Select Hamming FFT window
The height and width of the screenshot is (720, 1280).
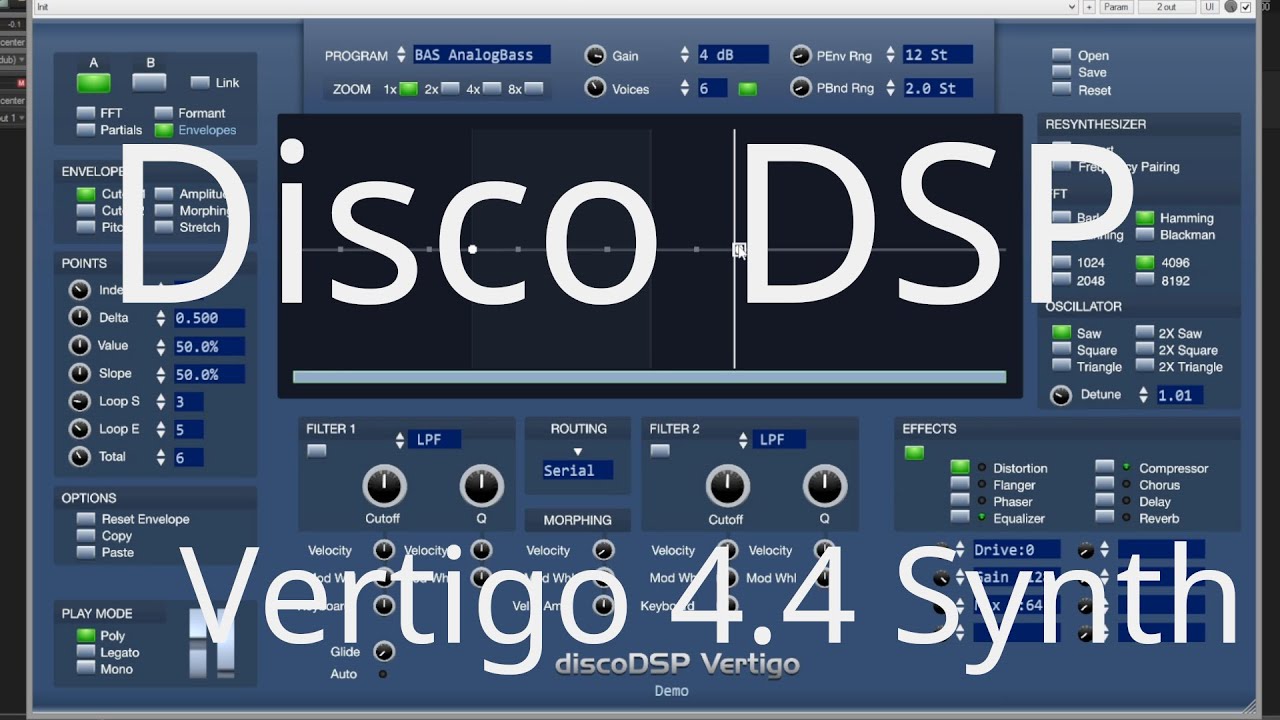coord(1144,218)
